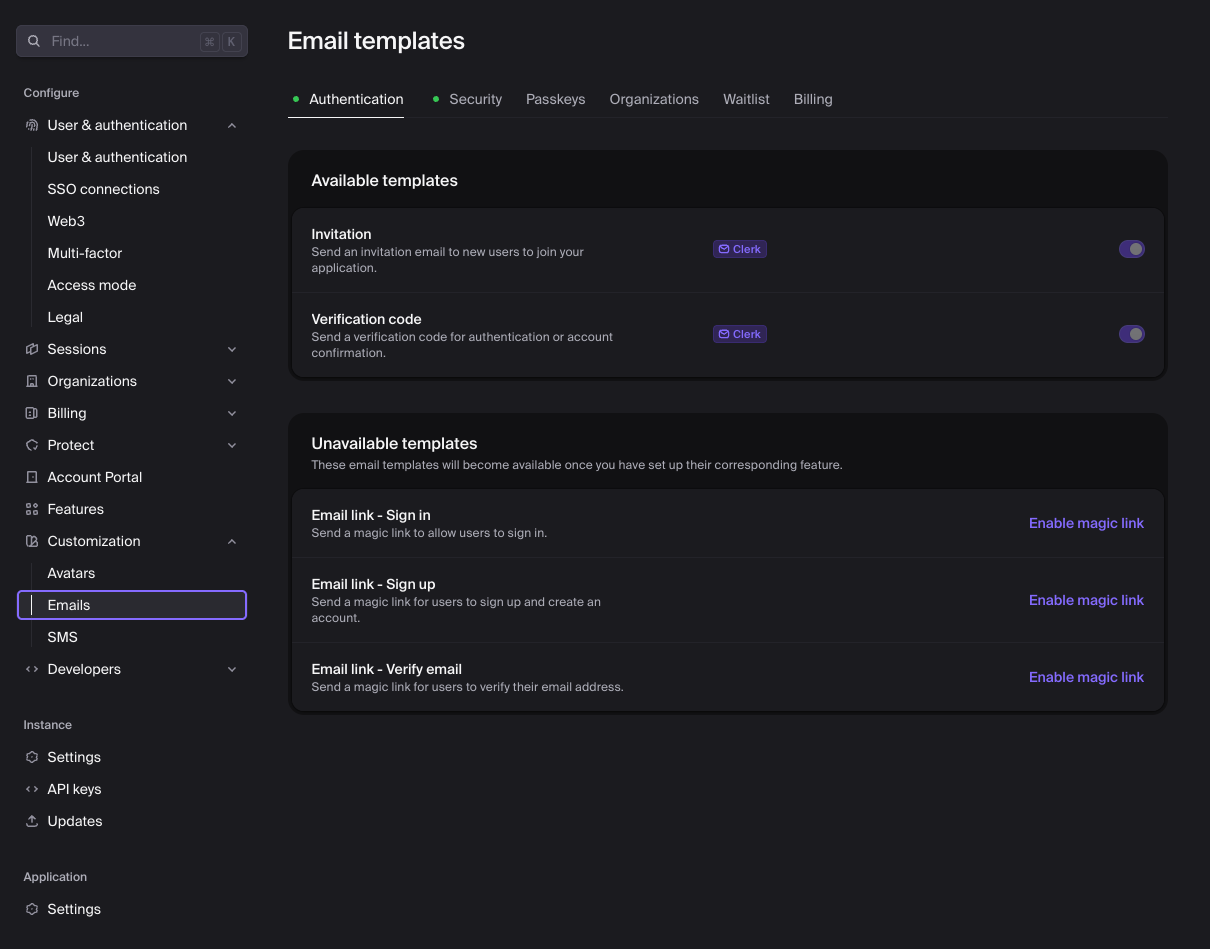The height and width of the screenshot is (949, 1210).
Task: Click the Billing card icon
Action: click(32, 413)
